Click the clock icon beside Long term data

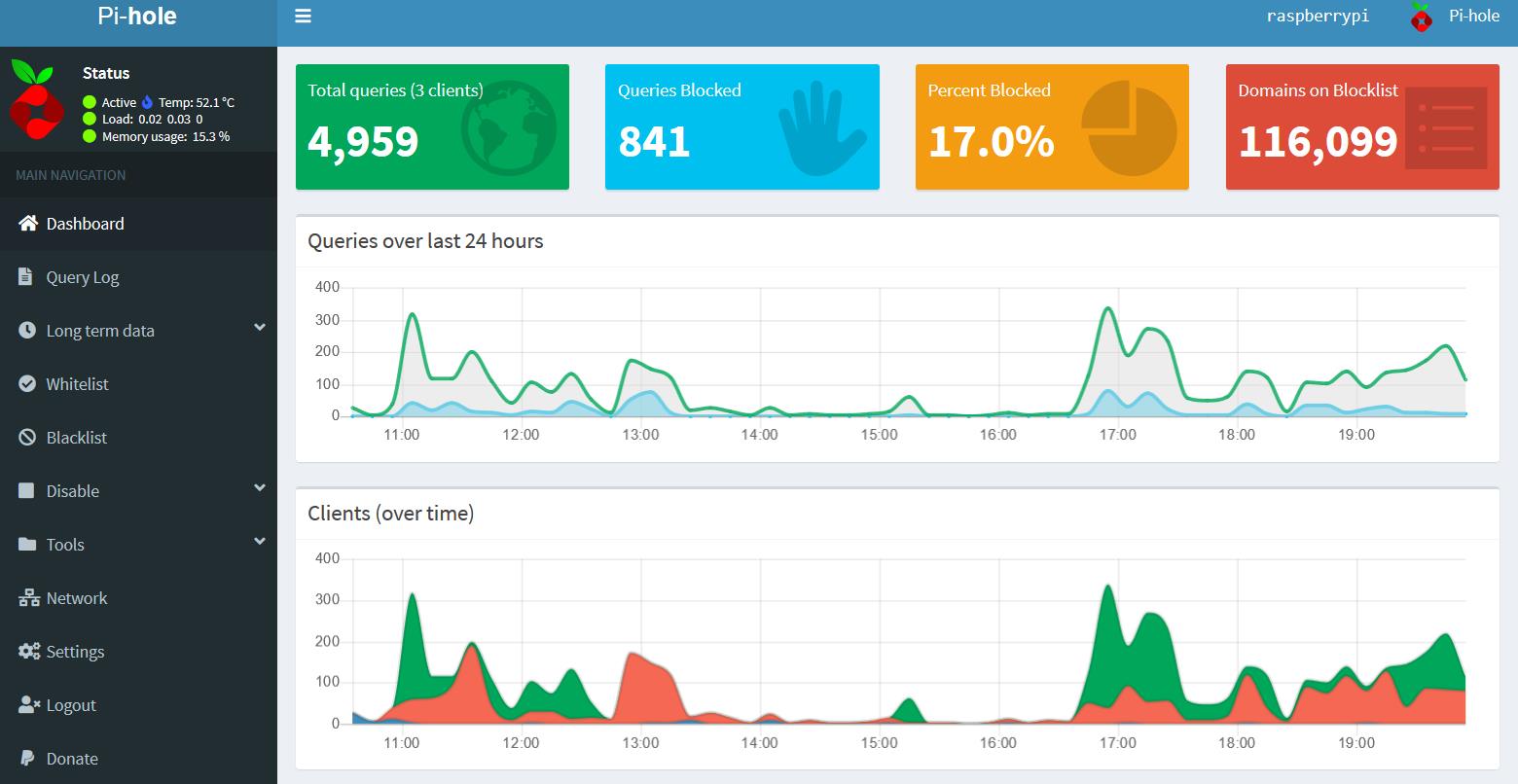click(27, 330)
